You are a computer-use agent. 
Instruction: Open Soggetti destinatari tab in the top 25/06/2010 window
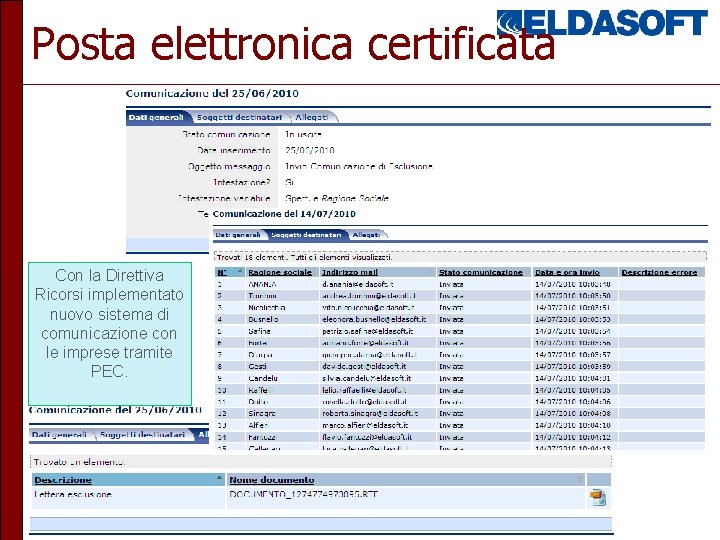coord(239,118)
